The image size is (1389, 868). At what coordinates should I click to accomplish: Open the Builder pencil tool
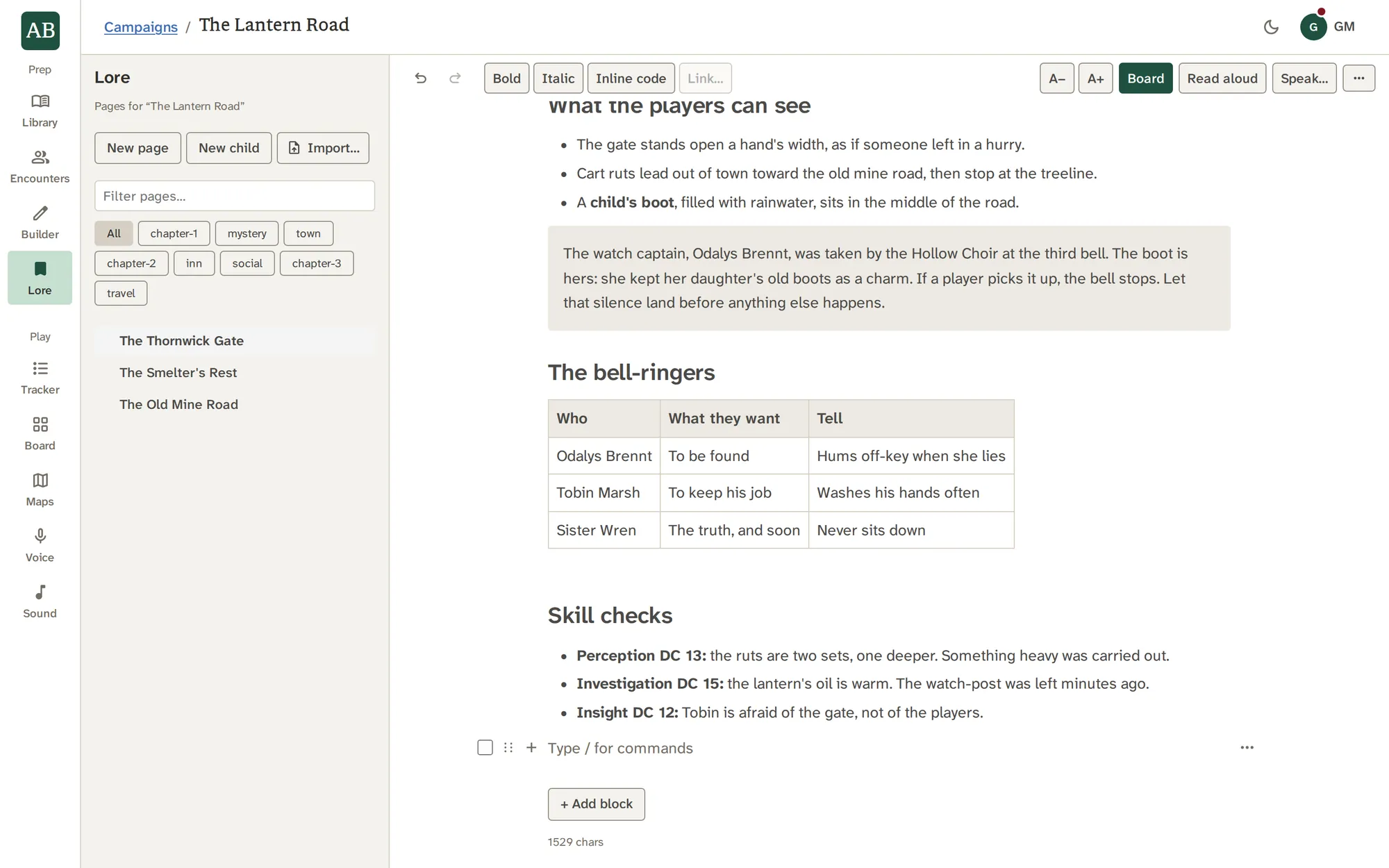[40, 222]
